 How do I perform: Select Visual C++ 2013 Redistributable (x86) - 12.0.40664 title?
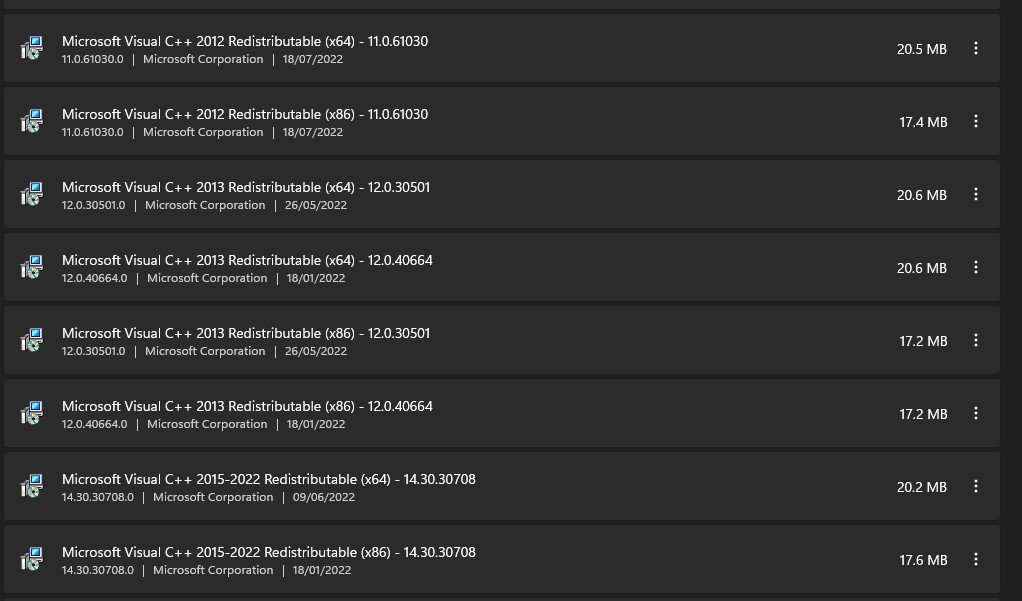click(247, 406)
